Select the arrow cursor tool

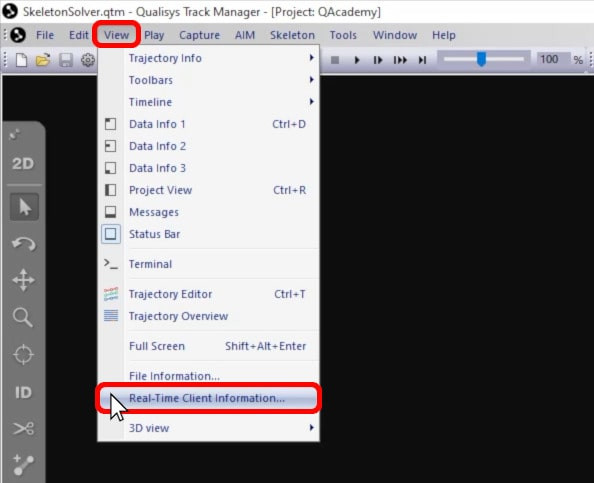click(x=24, y=207)
